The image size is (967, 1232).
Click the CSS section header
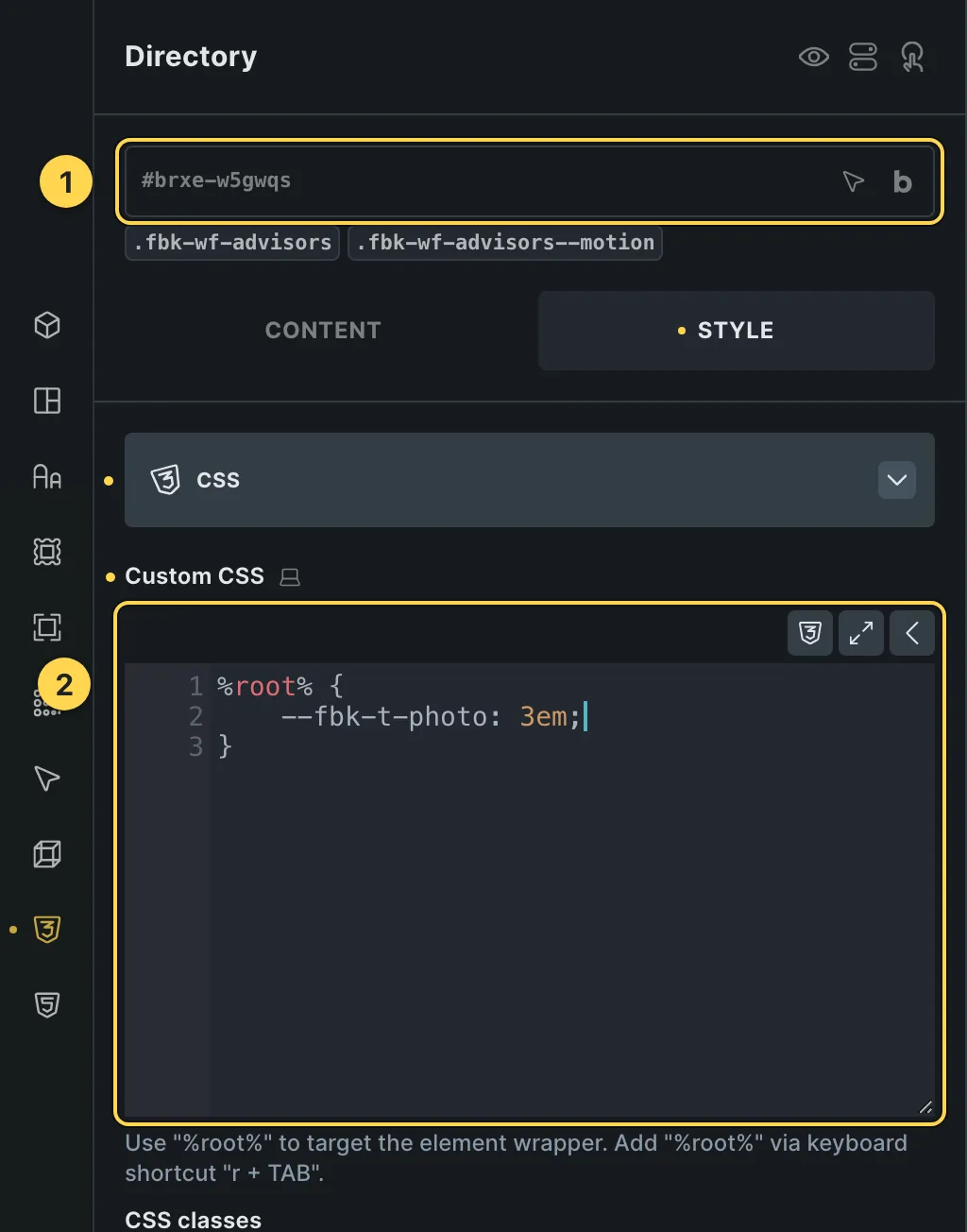[x=530, y=480]
